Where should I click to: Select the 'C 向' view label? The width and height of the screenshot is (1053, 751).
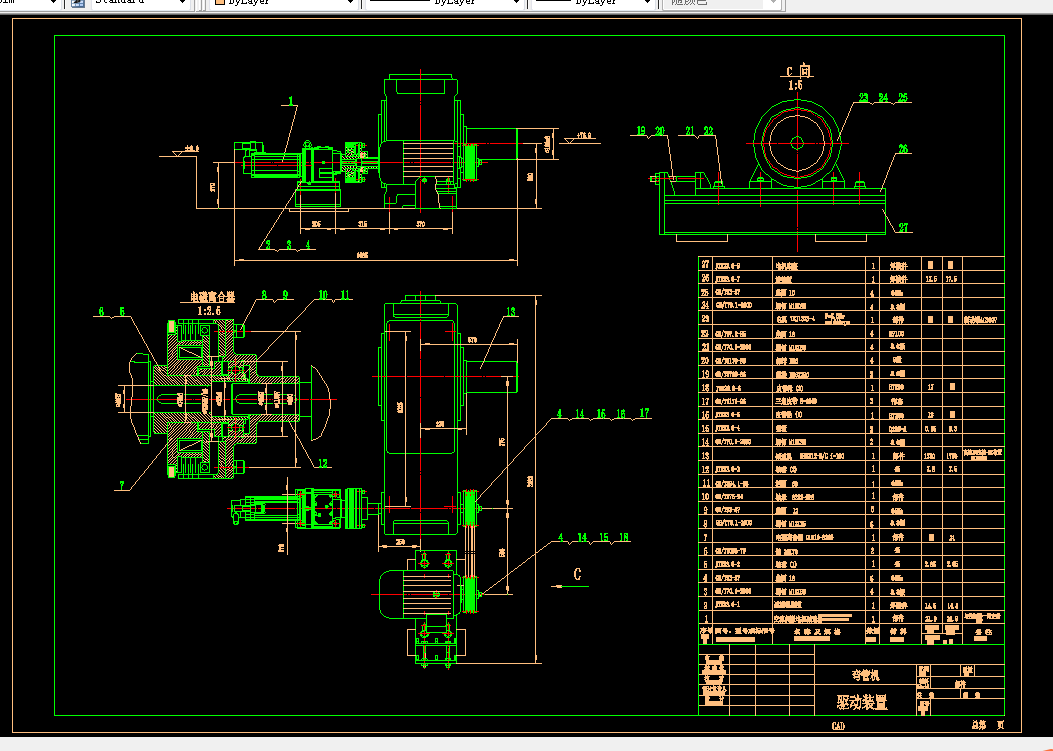(798, 71)
